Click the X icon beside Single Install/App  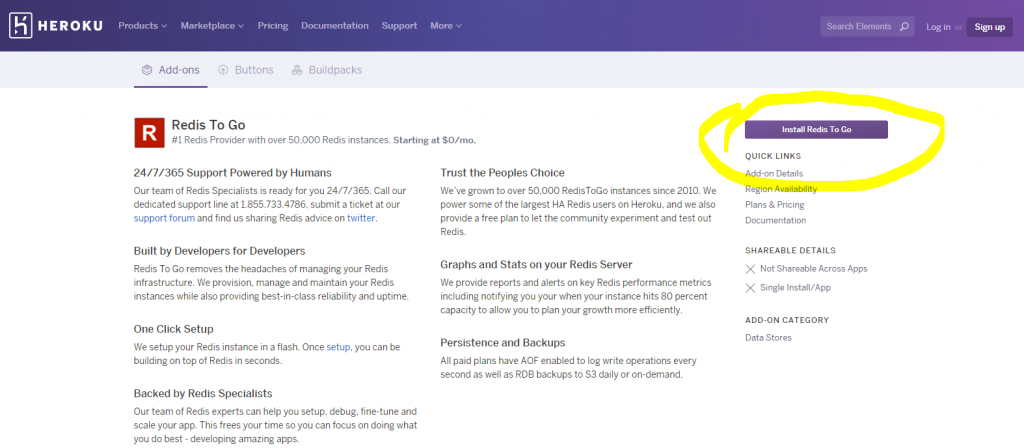coord(750,288)
